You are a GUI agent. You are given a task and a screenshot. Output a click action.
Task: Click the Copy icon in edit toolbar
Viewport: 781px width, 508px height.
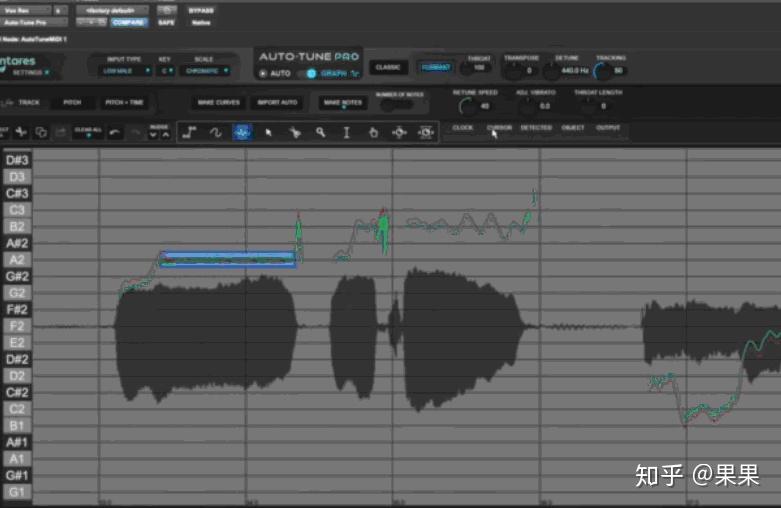41,132
